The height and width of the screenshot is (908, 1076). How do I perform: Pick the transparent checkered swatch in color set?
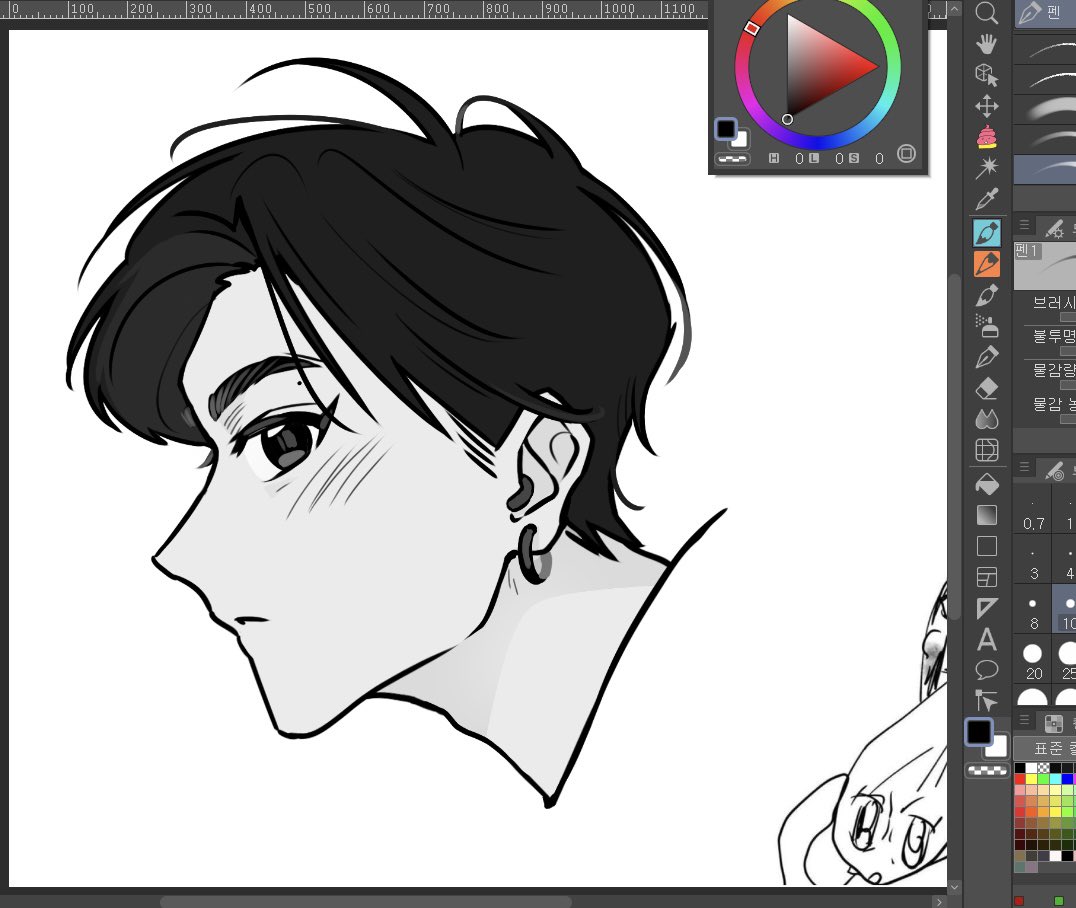[1044, 767]
